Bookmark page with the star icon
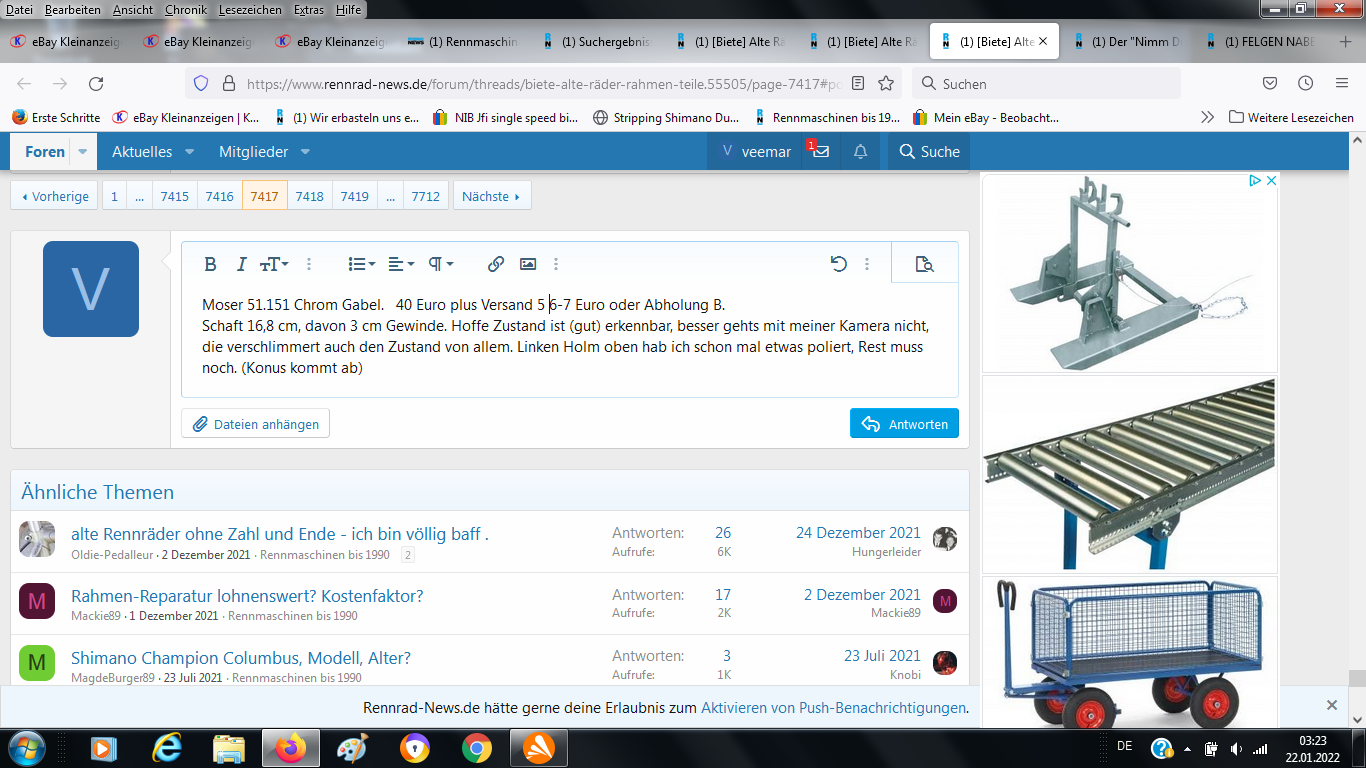Image resolution: width=1366 pixels, height=768 pixels. [886, 83]
